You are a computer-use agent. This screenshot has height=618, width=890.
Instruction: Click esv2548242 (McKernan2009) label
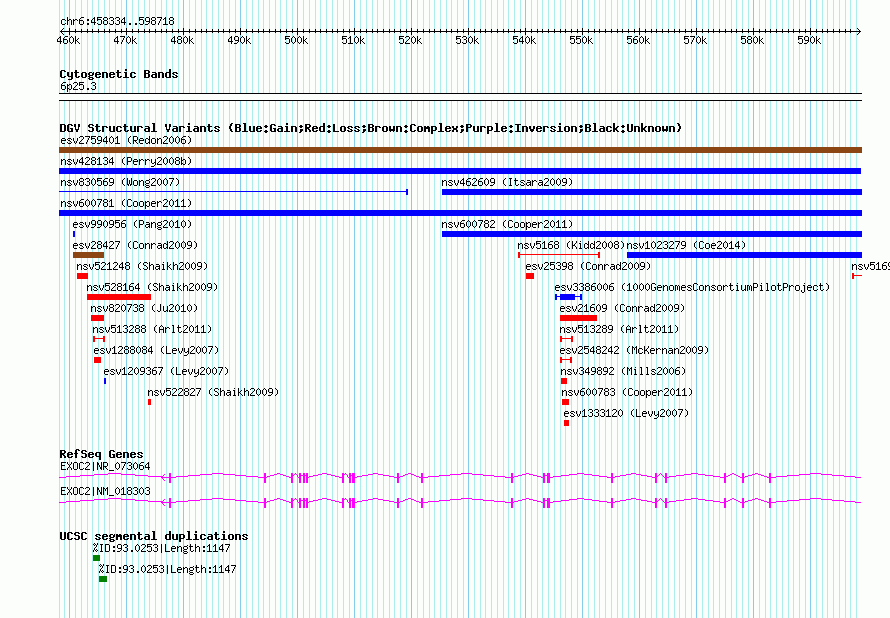[634, 350]
